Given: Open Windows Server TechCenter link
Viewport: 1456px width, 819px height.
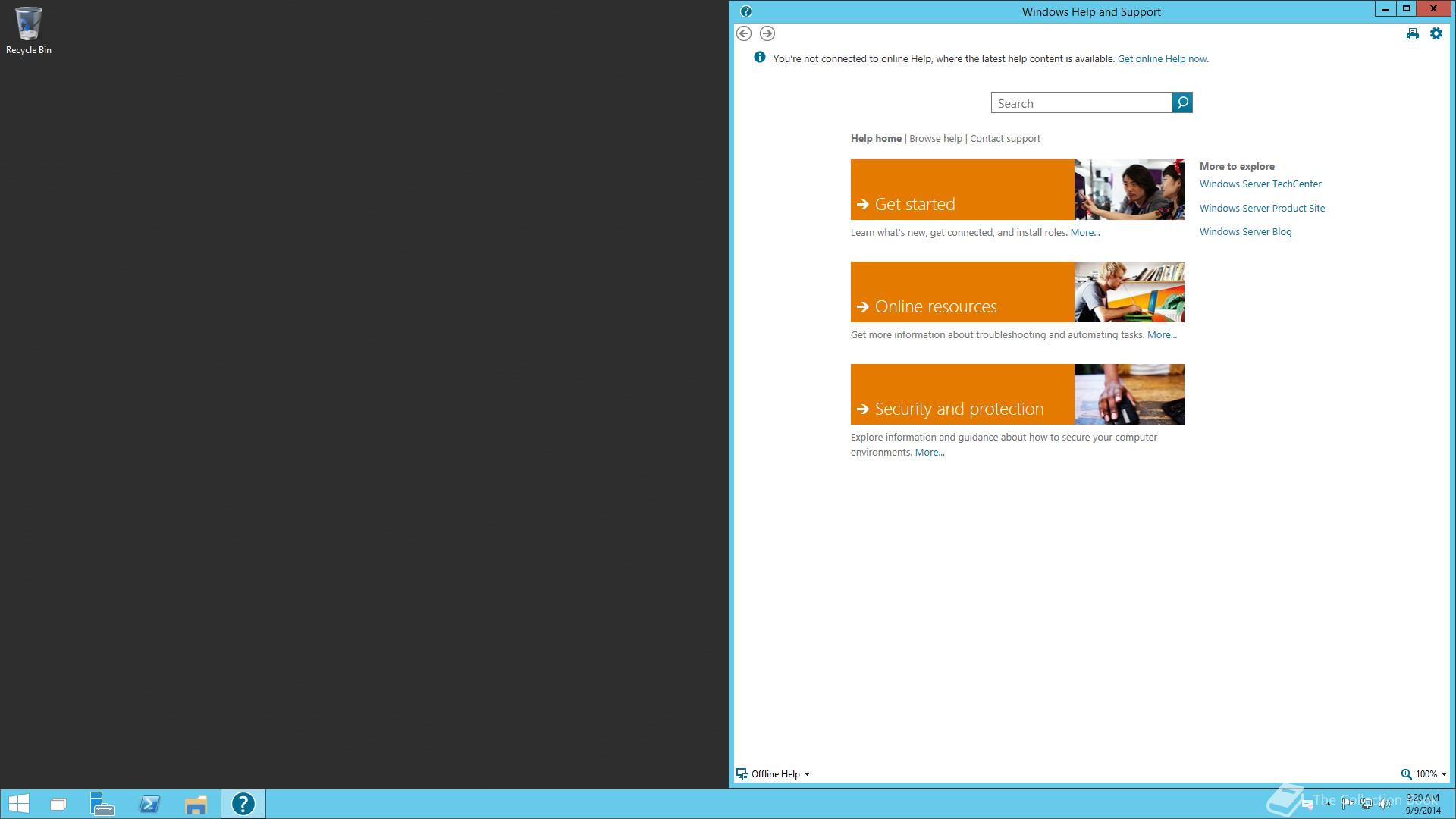Looking at the screenshot, I should pos(1260,184).
